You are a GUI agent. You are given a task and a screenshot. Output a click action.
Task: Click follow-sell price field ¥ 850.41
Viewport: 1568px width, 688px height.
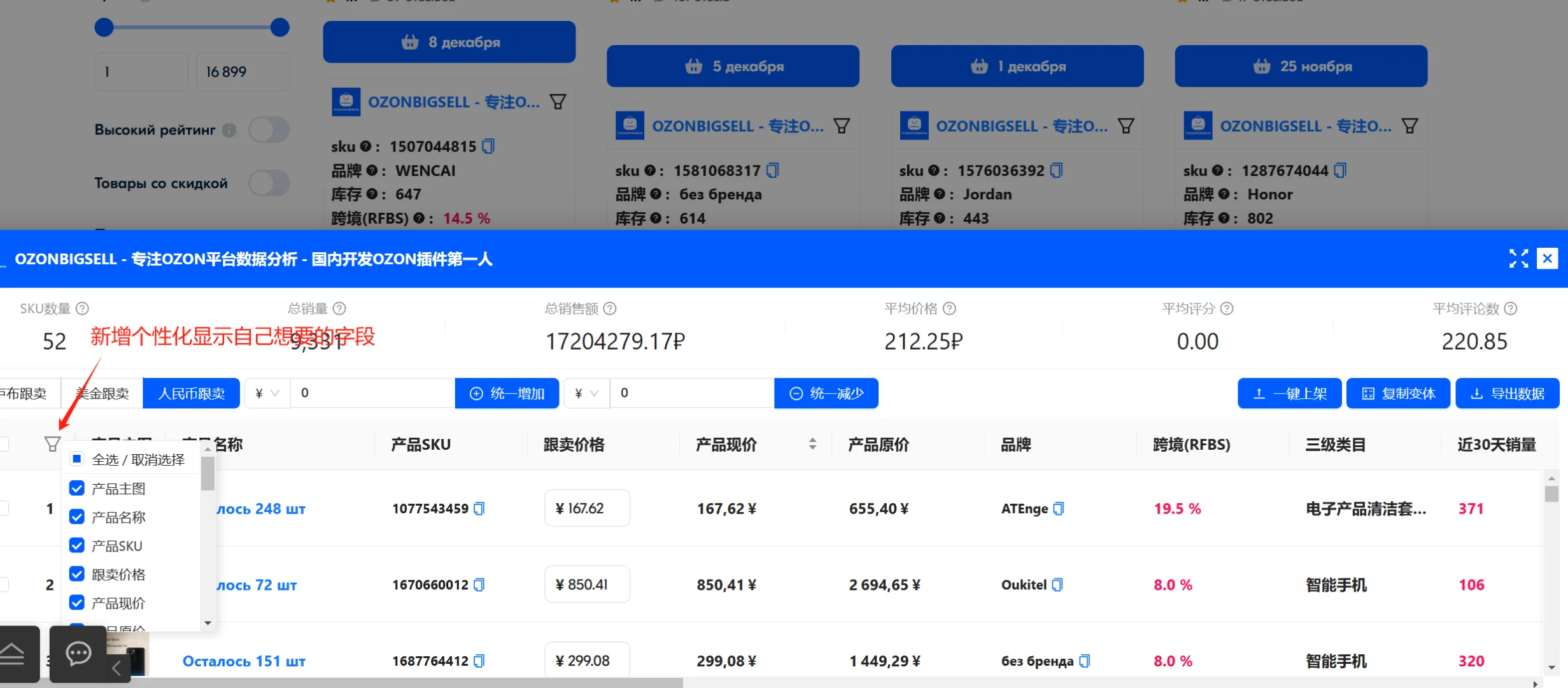coord(587,585)
